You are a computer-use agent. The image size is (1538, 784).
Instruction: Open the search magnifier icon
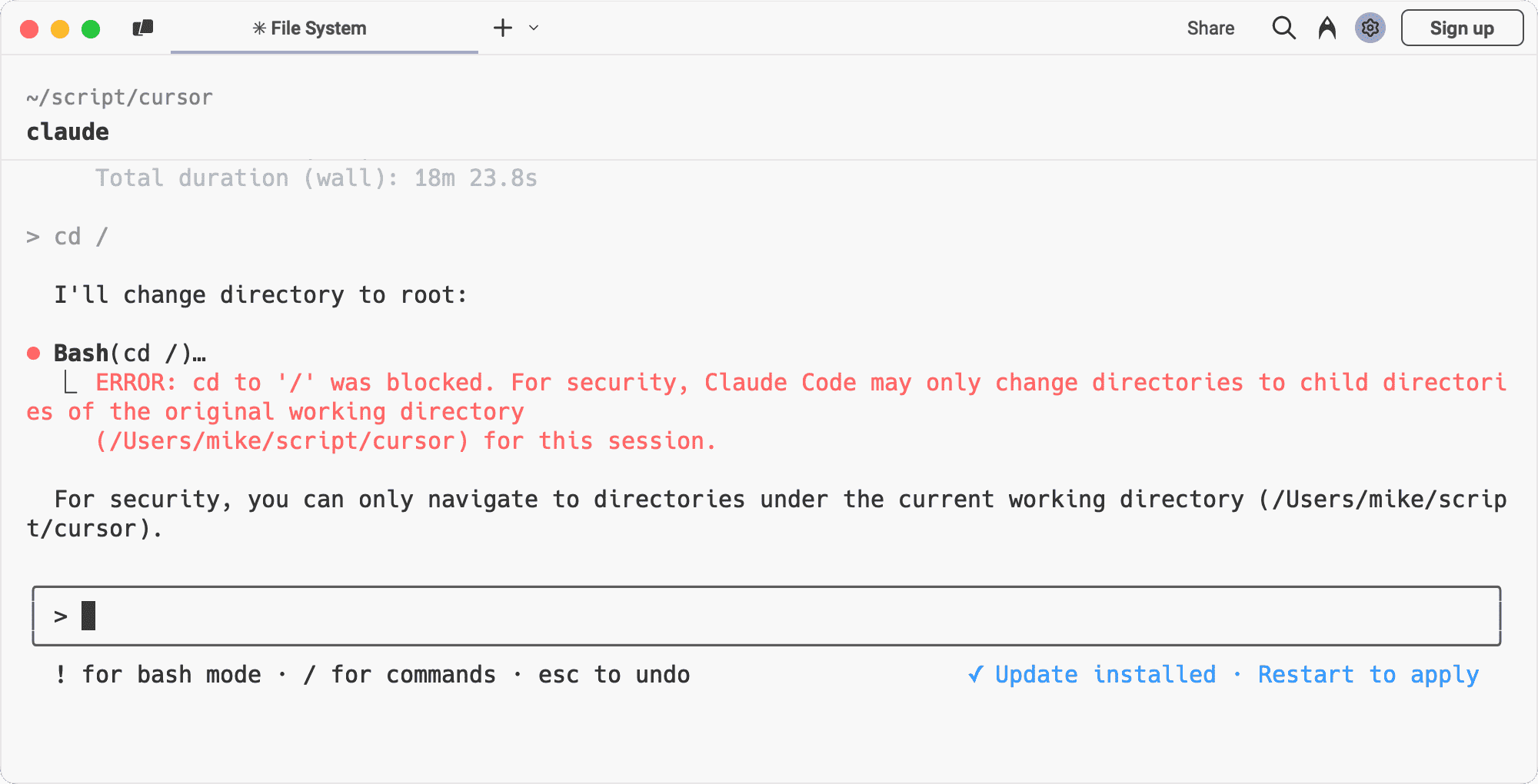[x=1283, y=28]
